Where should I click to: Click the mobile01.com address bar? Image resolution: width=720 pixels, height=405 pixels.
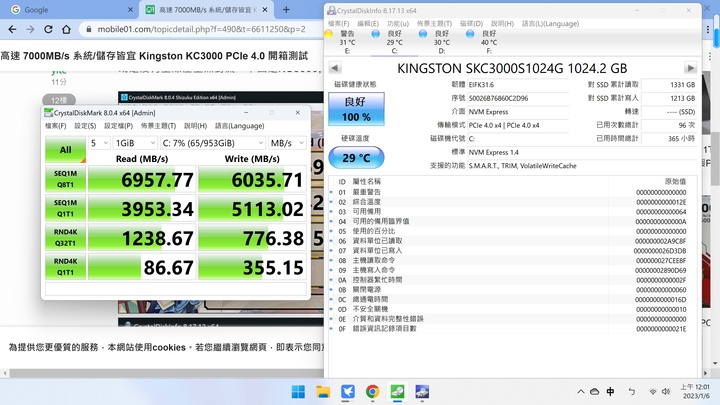pyautogui.click(x=201, y=29)
